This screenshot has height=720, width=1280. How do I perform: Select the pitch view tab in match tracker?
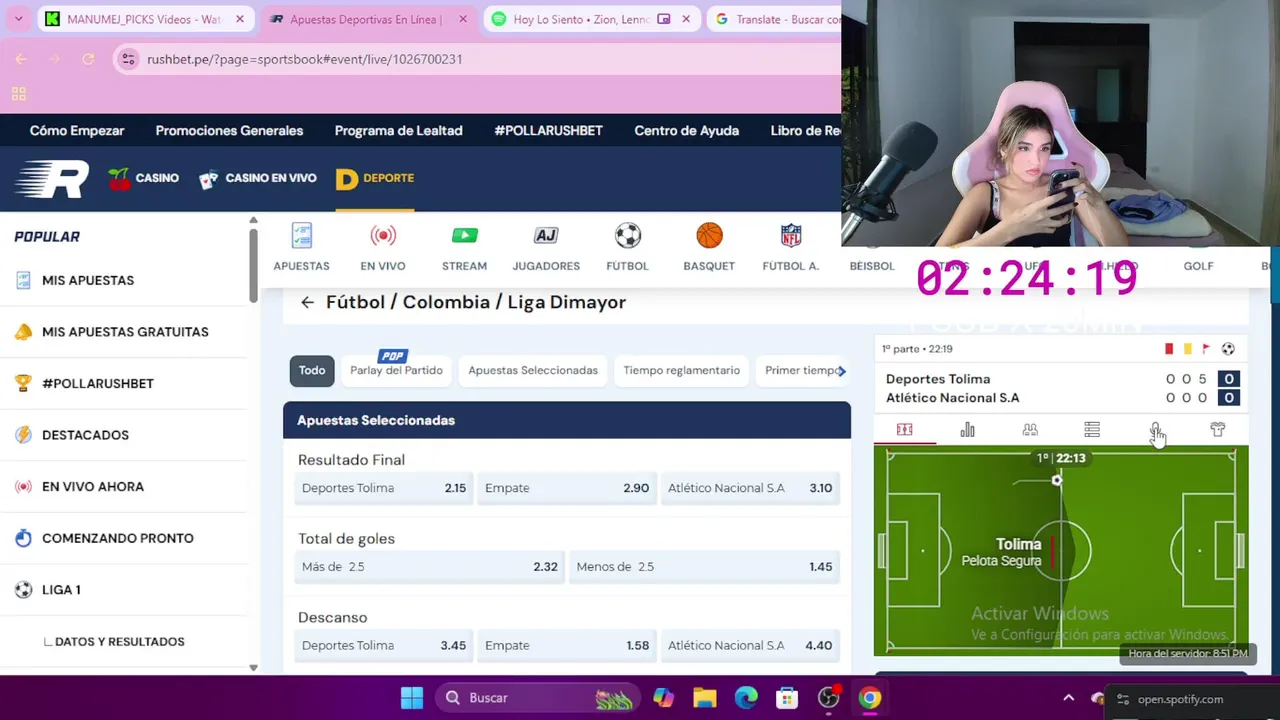coord(904,430)
